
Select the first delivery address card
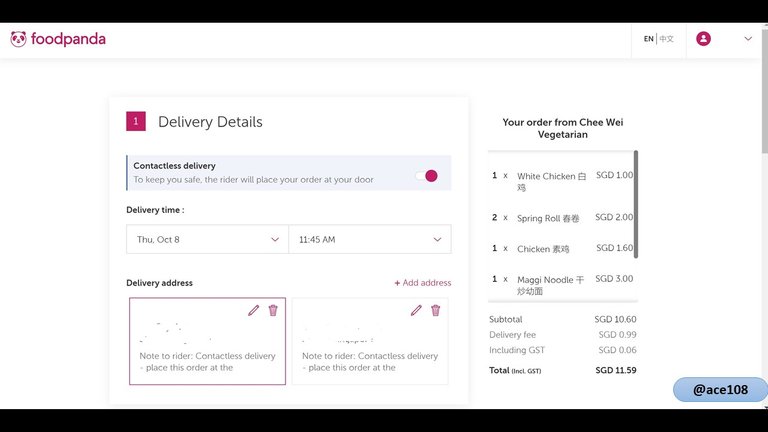pos(207,341)
